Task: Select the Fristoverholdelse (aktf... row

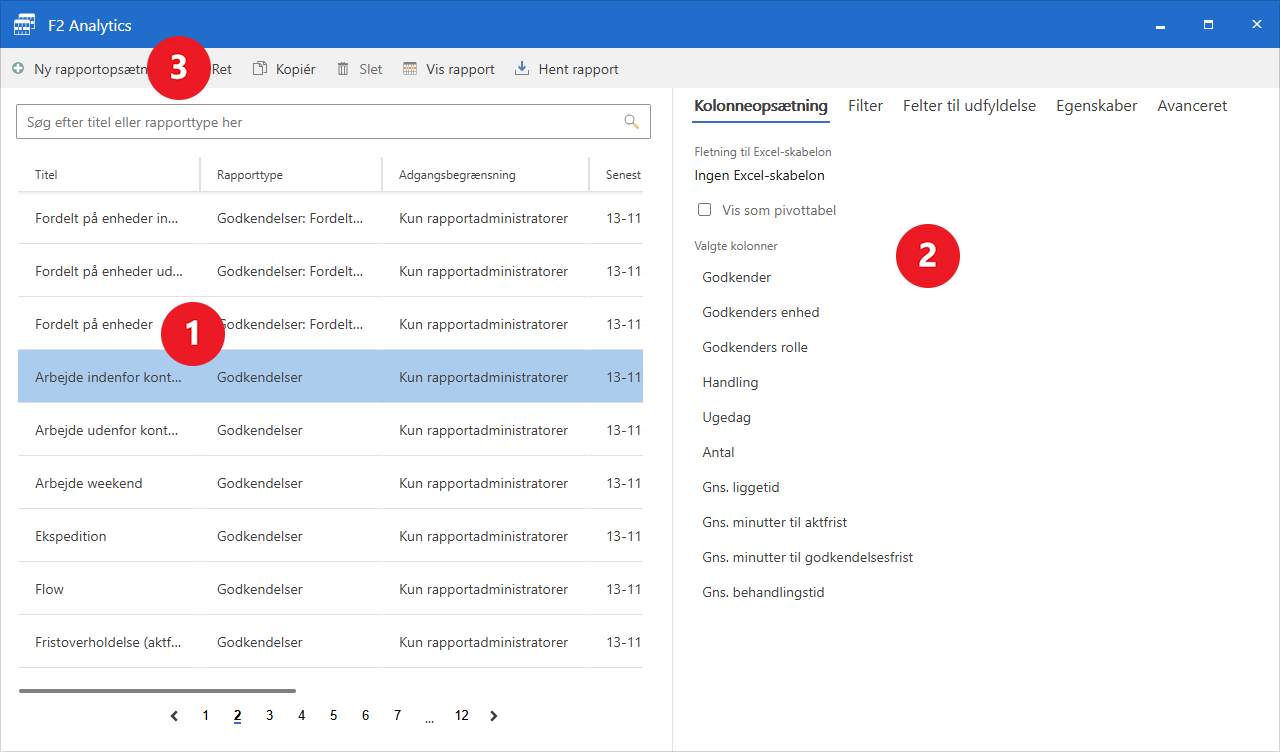Action: (330, 642)
